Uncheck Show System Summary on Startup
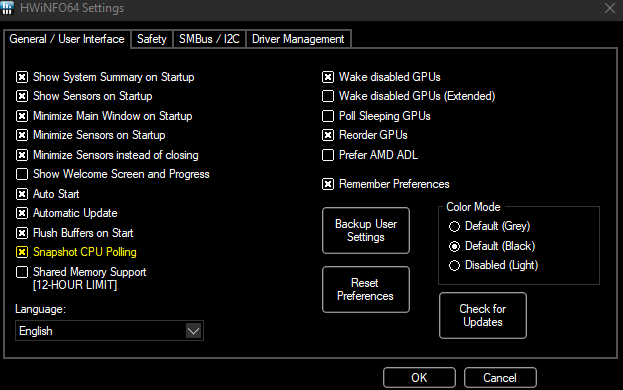Viewport: 623px width, 390px height. tap(22, 77)
